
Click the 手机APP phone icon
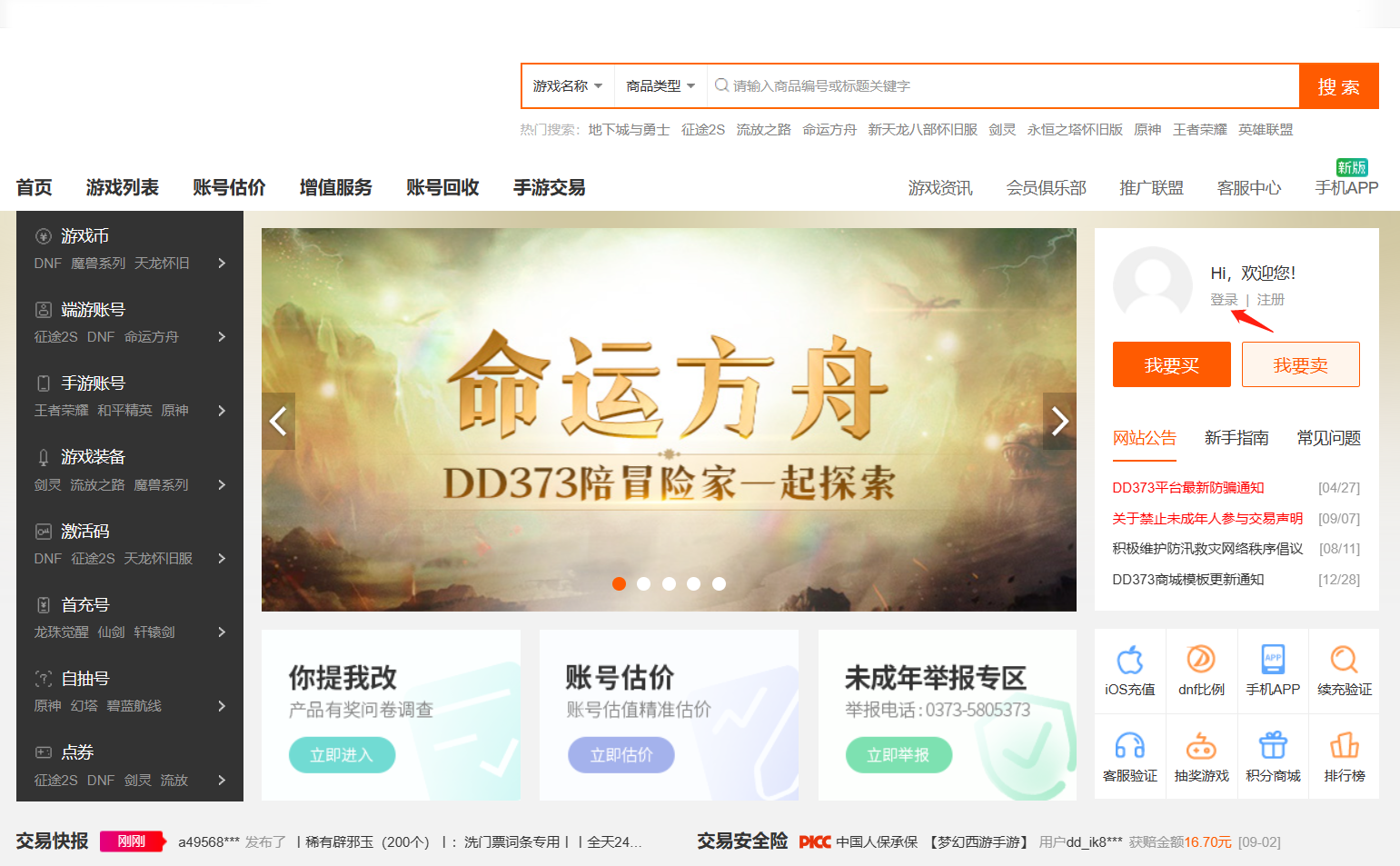click(x=1273, y=661)
